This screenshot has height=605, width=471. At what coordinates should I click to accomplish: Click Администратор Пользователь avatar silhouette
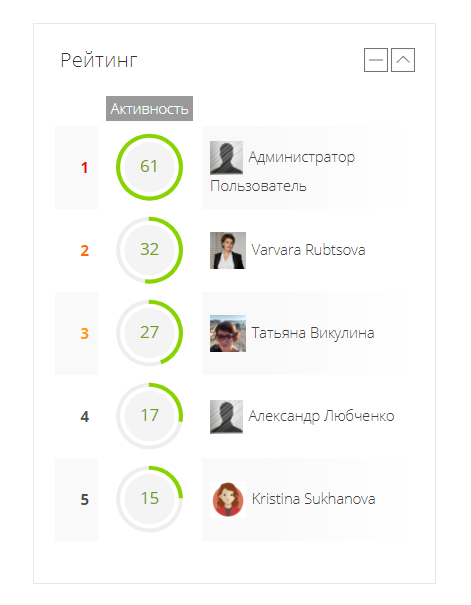pos(226,158)
